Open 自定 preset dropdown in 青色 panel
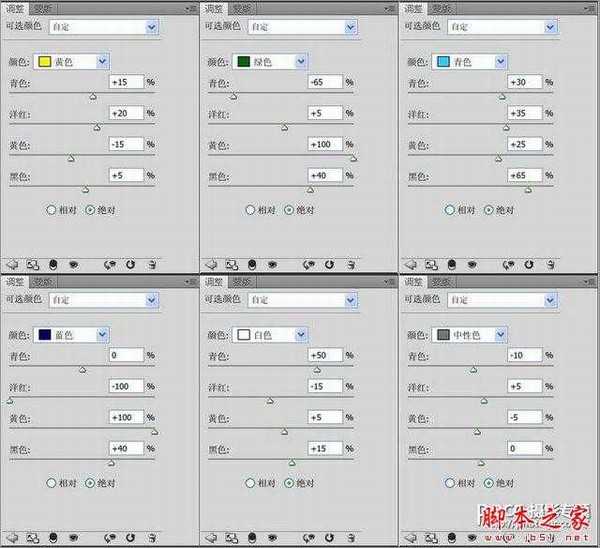 502,27
